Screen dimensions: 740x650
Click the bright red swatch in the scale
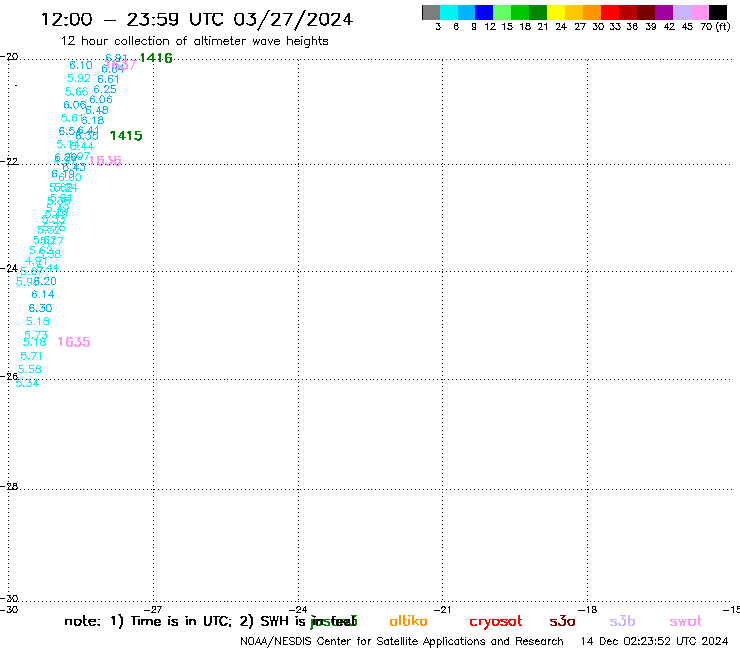[610, 12]
